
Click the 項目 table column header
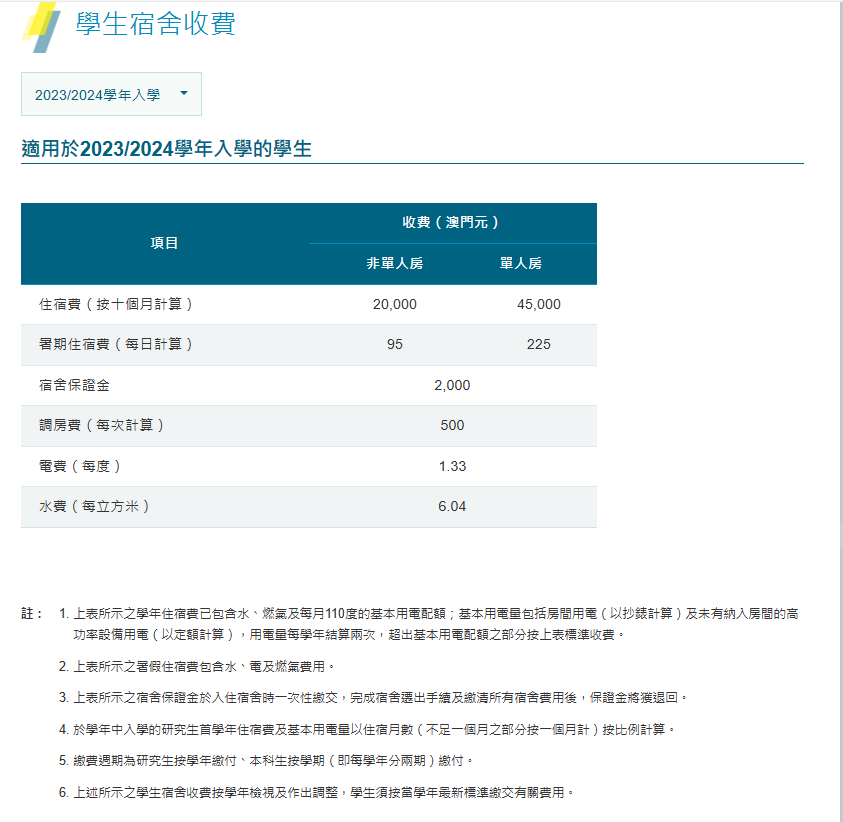(x=165, y=243)
